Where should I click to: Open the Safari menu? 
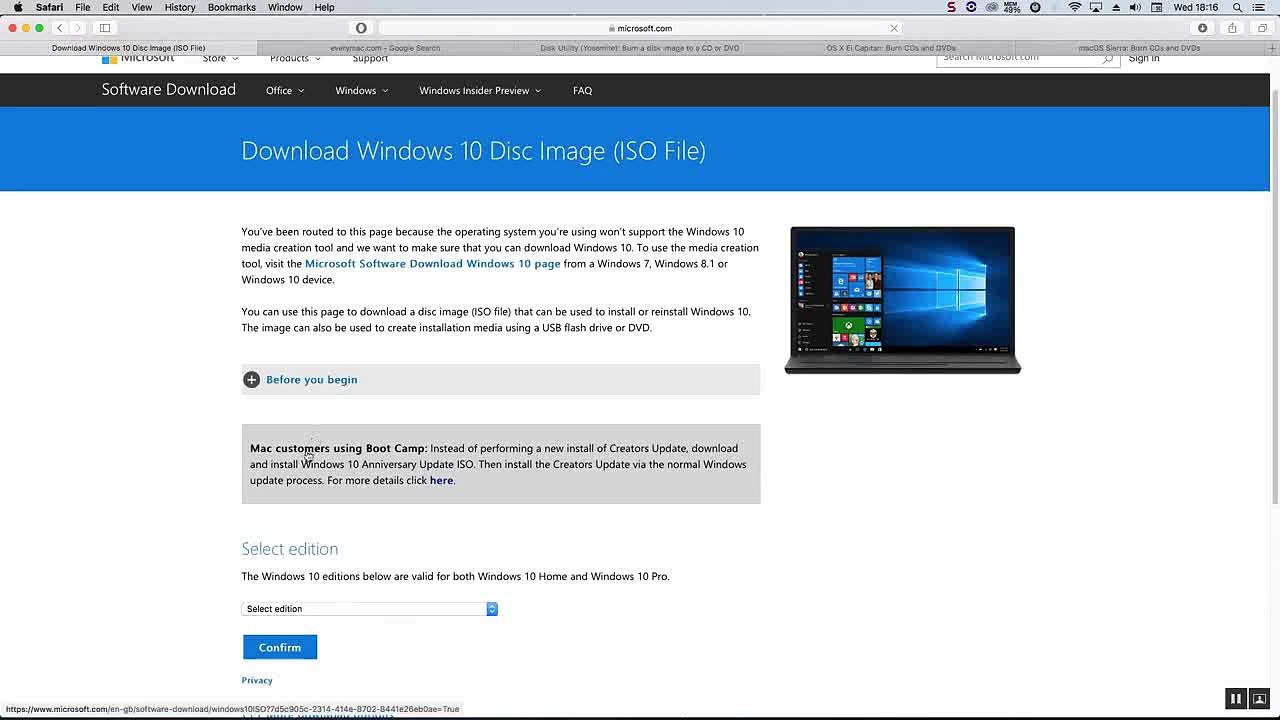click(x=49, y=7)
